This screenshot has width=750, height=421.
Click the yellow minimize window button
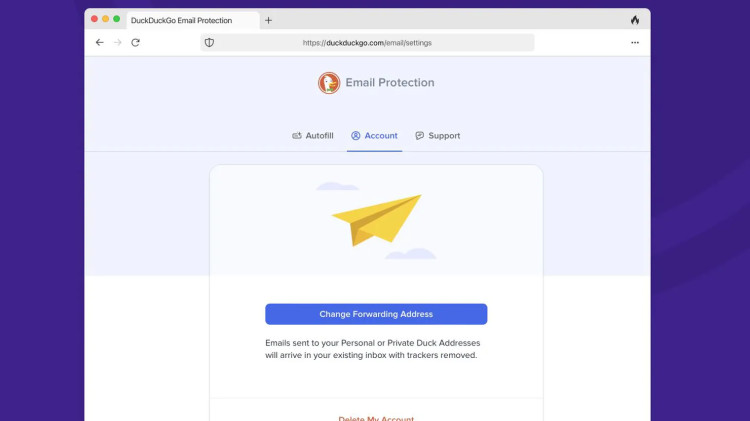pos(105,19)
